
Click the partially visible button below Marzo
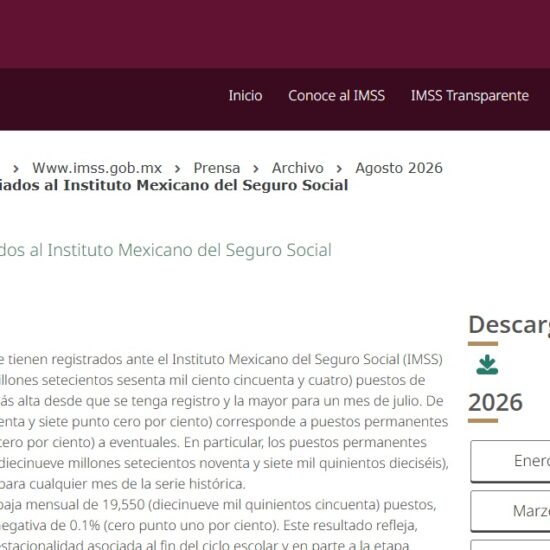[510, 545]
